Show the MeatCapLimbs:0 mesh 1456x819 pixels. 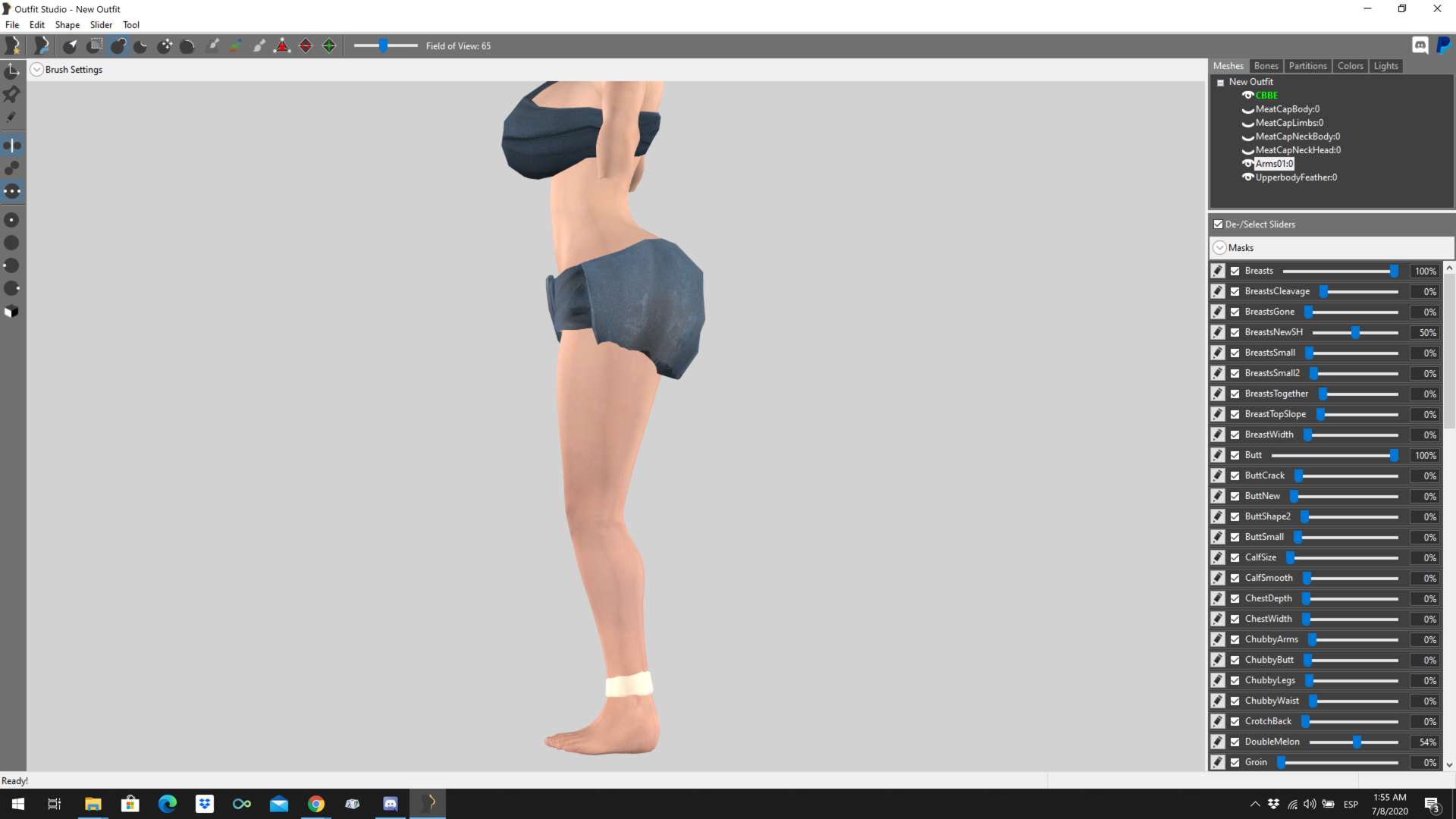click(x=1247, y=124)
